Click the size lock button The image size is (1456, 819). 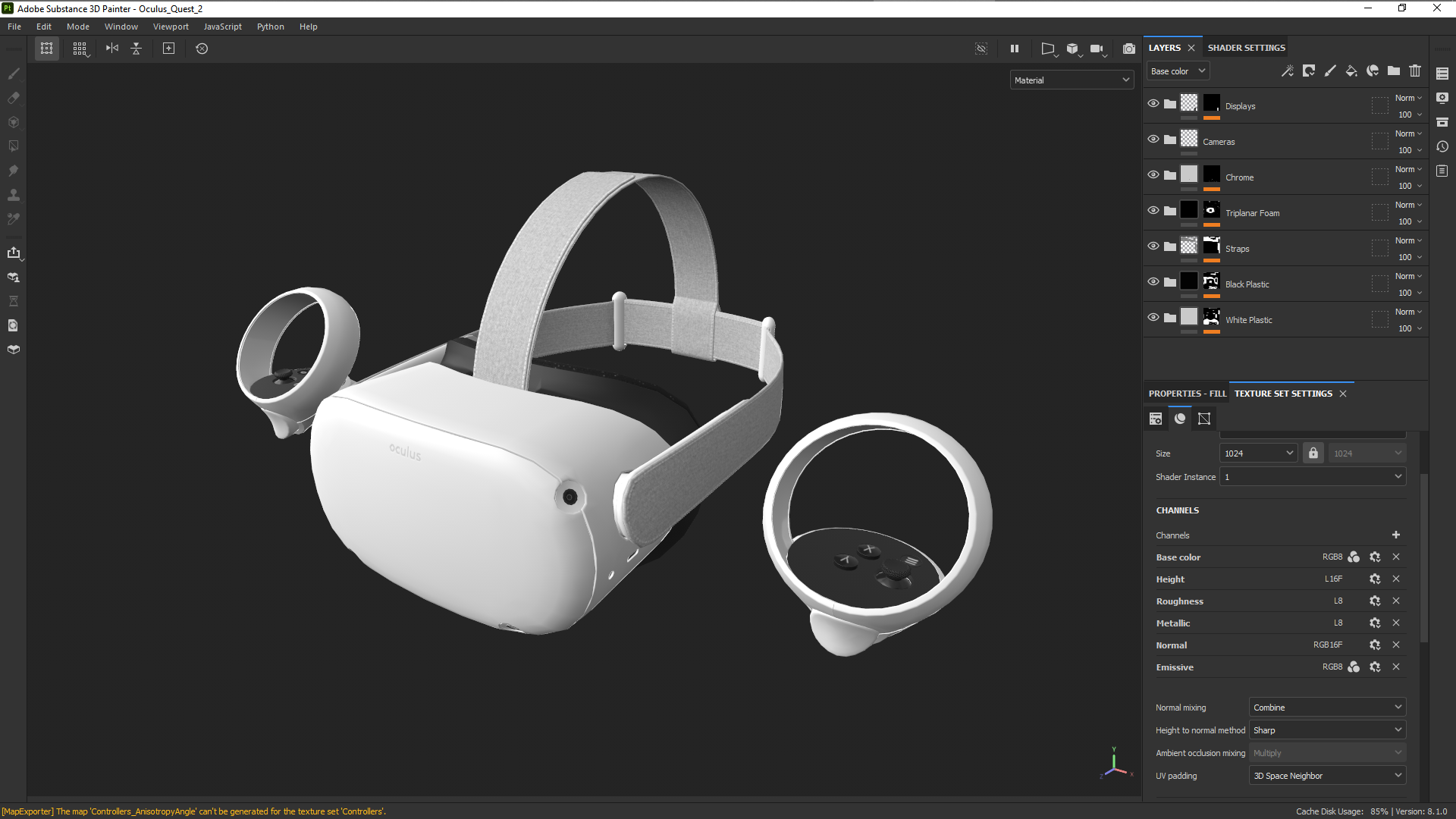(1313, 453)
